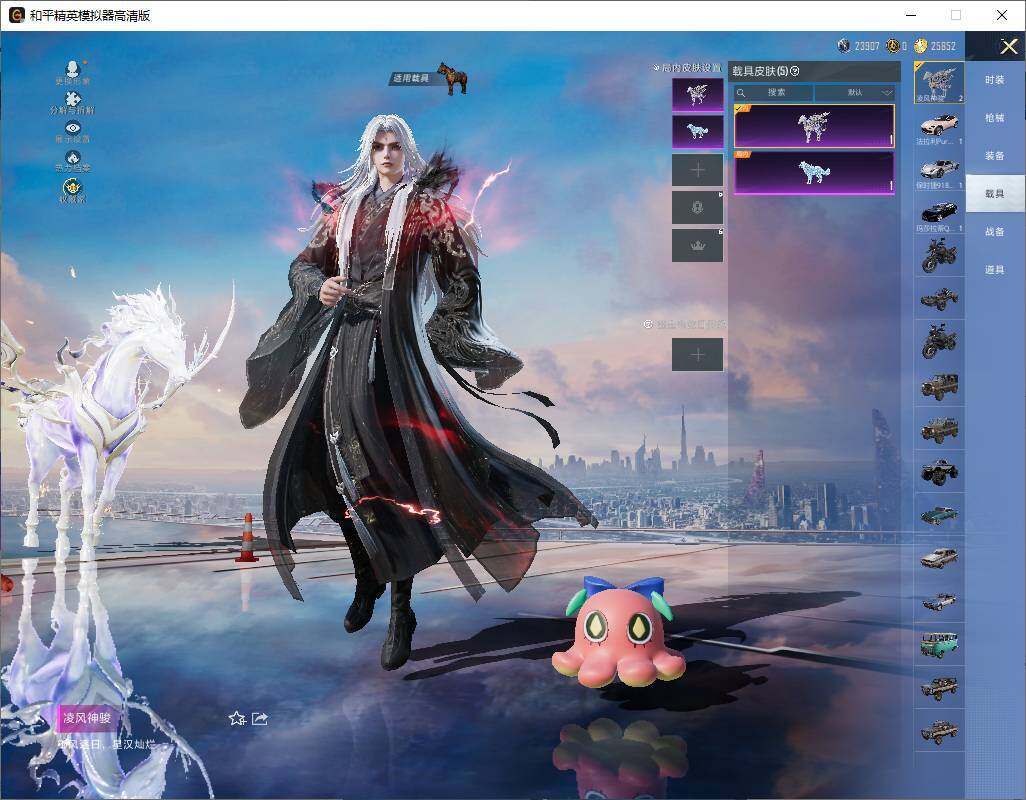1026x800 pixels.
Task: Switch to the 时装 outfits tab
Action: (x=995, y=80)
